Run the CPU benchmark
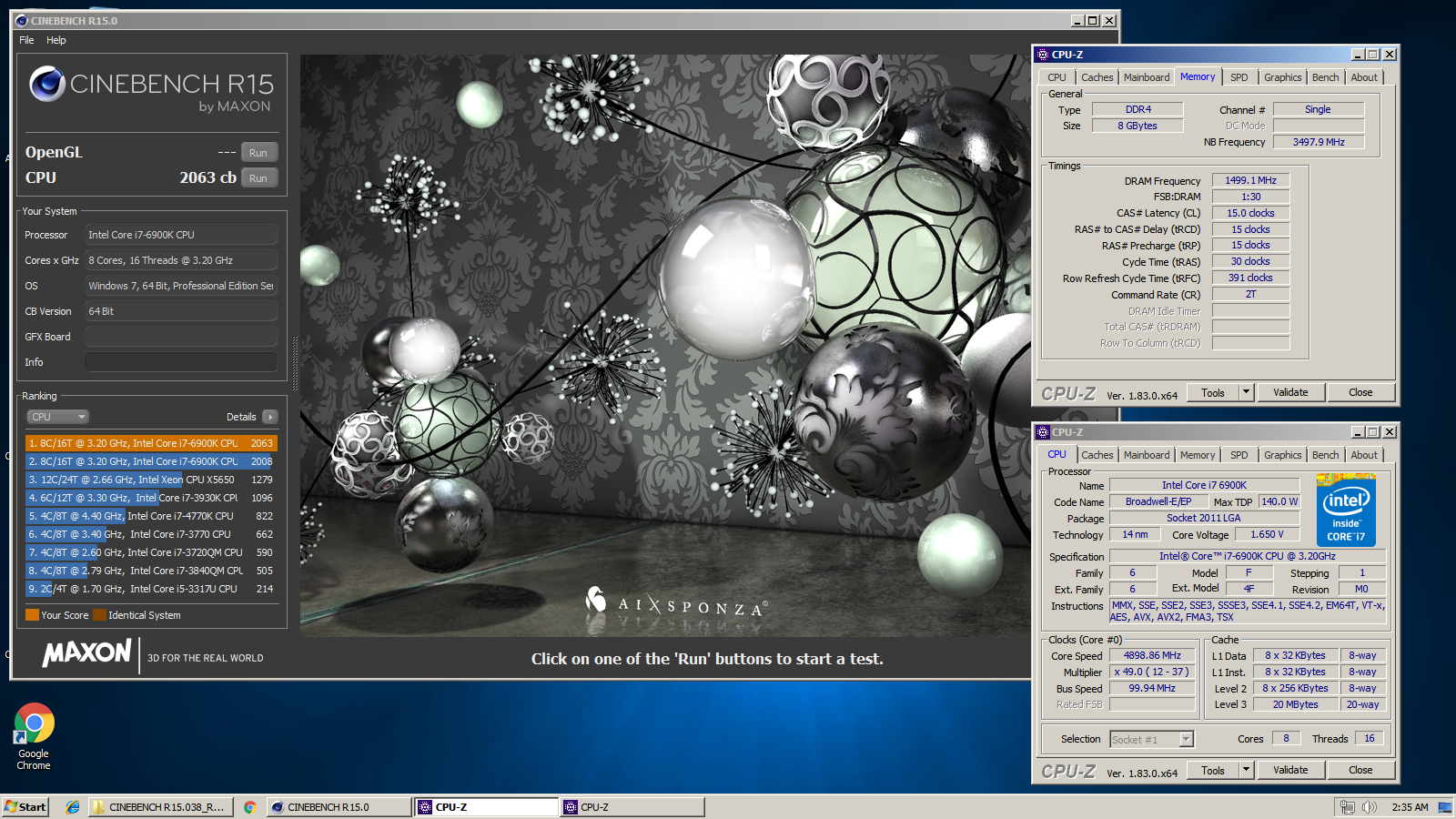The height and width of the screenshot is (819, 1456). coord(258,178)
